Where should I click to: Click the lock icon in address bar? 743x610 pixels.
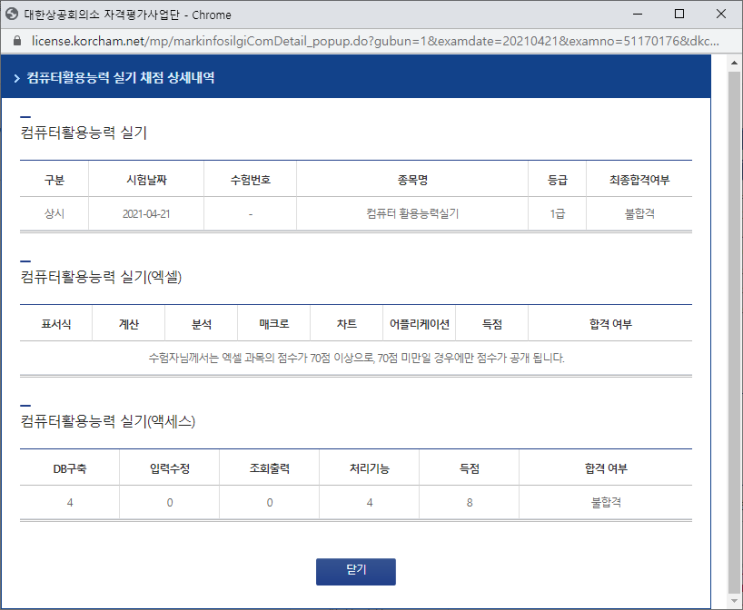[x=17, y=41]
